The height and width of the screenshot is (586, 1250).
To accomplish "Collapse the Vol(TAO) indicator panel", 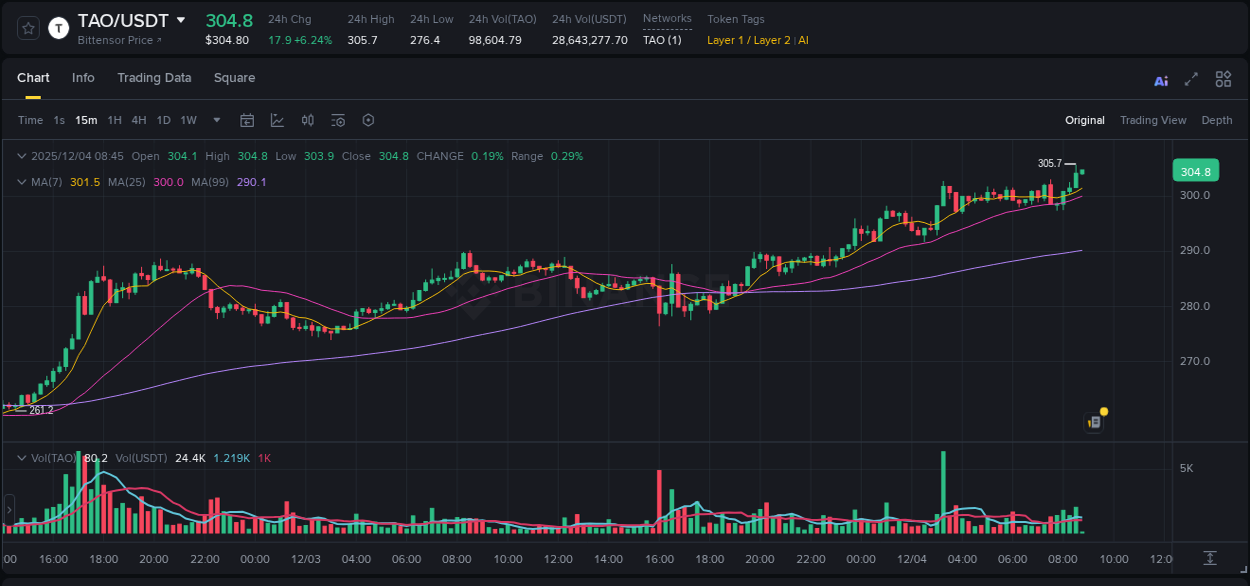I will tap(20, 457).
